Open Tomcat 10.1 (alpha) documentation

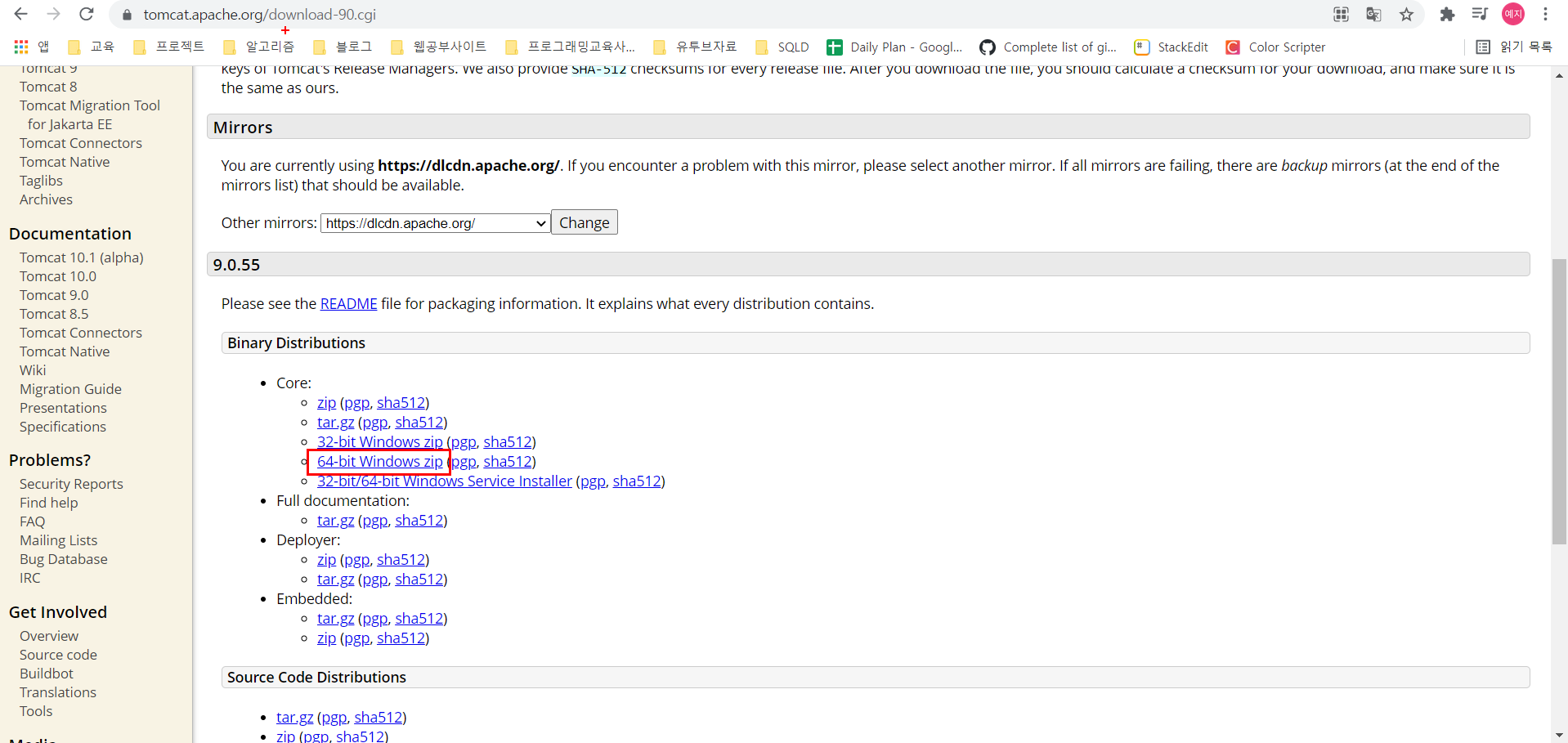(82, 257)
